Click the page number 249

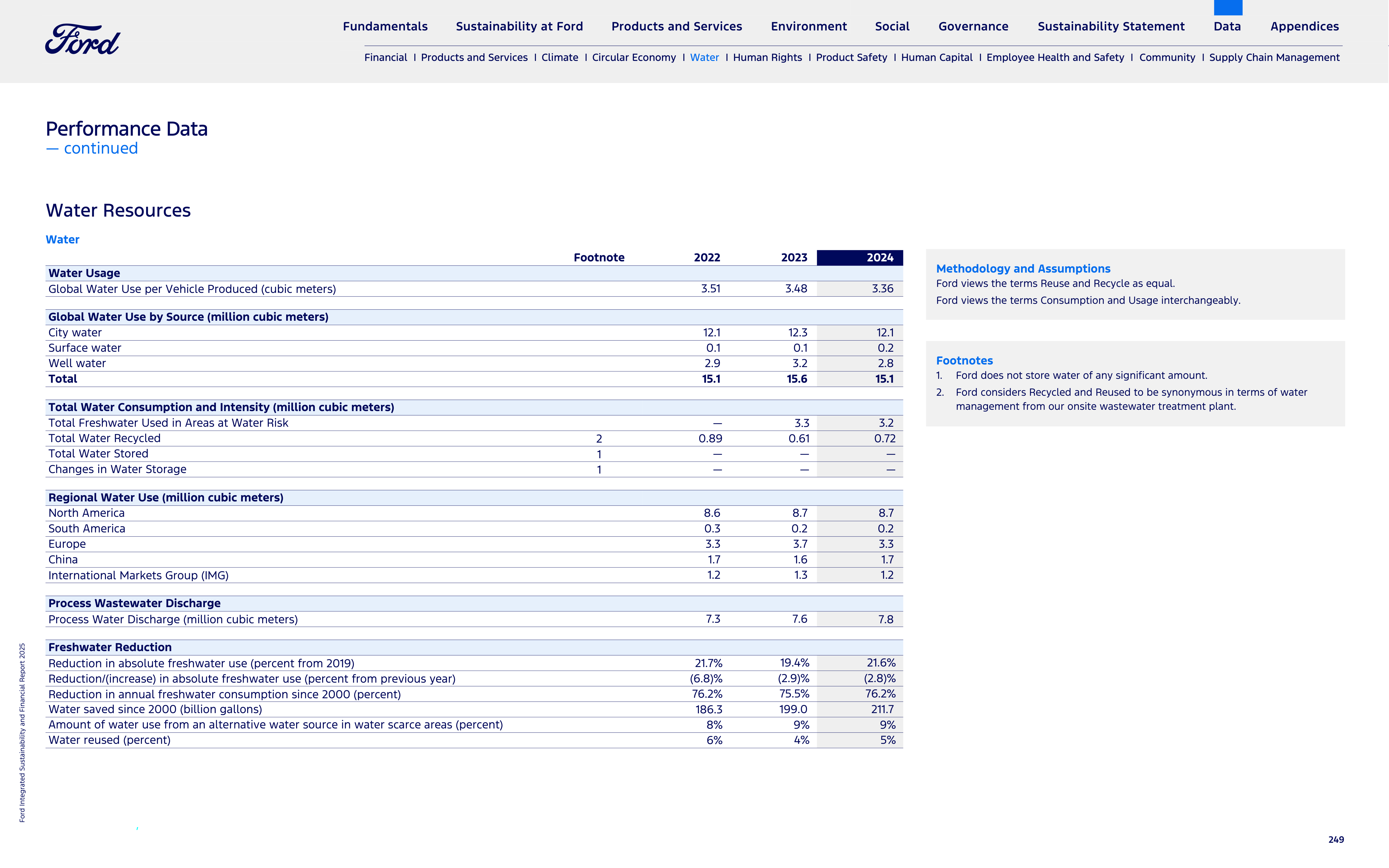[1336, 840]
